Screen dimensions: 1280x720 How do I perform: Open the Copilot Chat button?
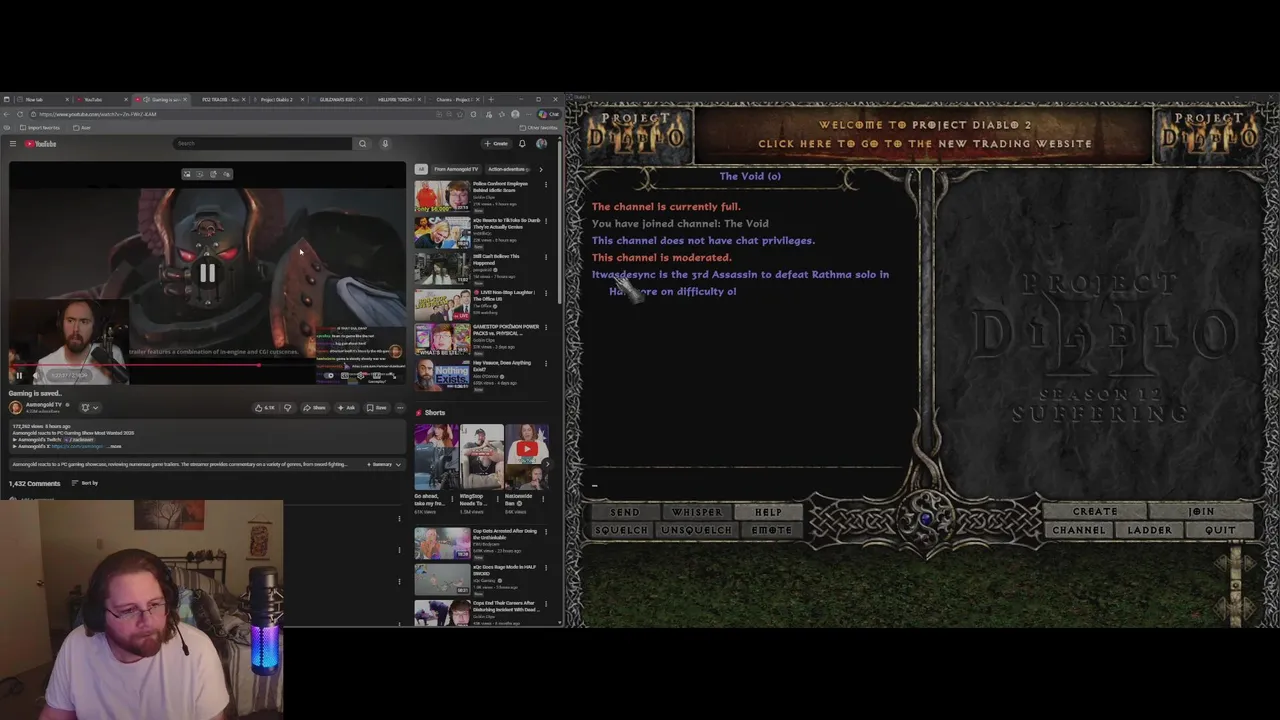pyautogui.click(x=548, y=114)
